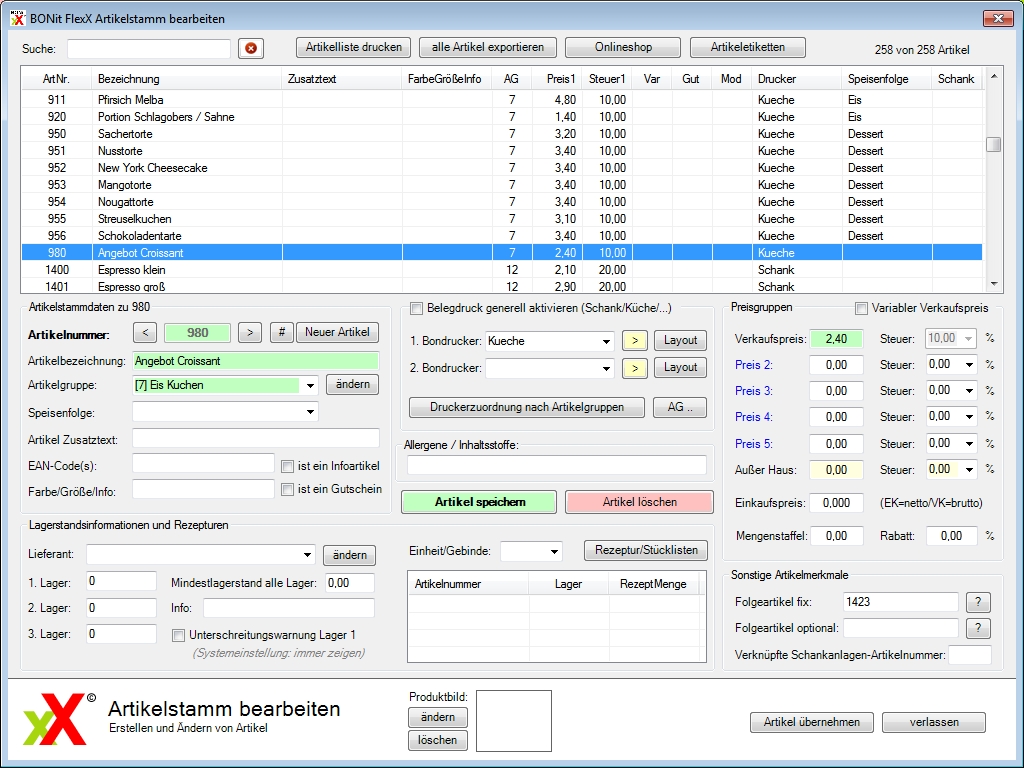Screen dimensions: 1024x768
Task: Open Layout for 1. Bondrucker
Action: (680, 340)
